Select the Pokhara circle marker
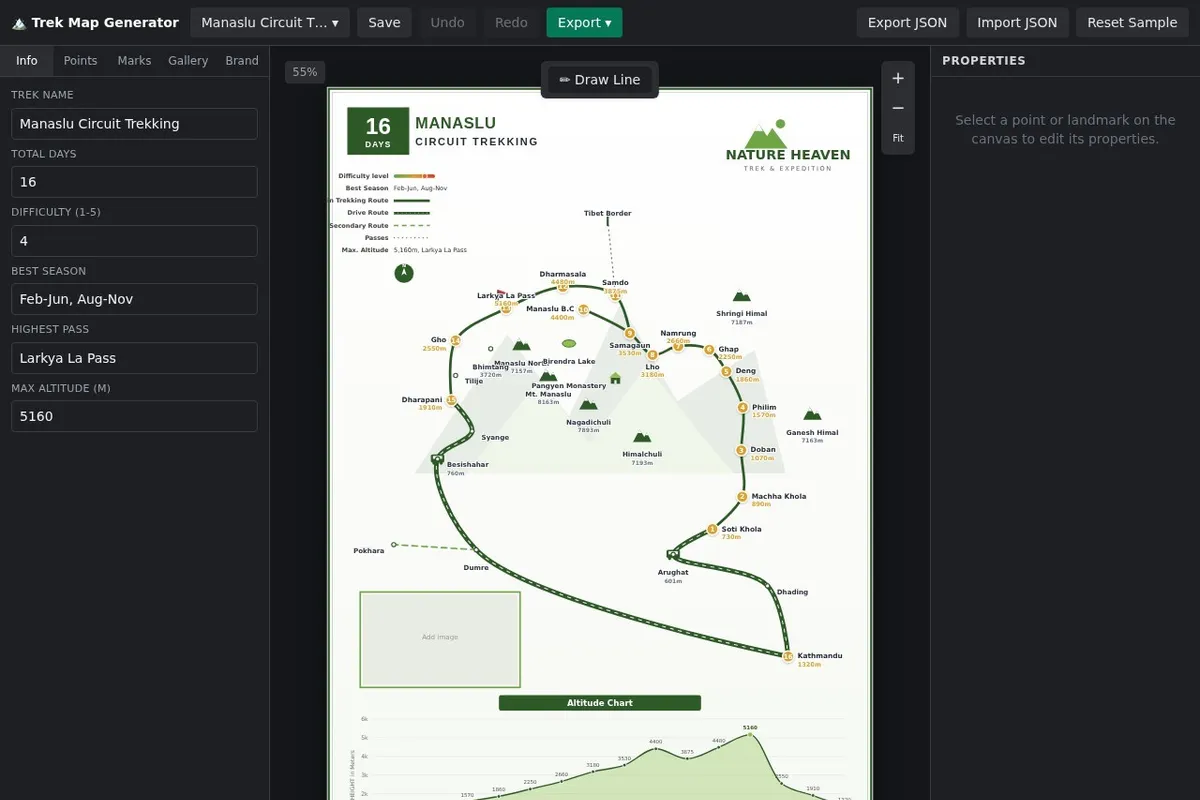Screen dimensions: 1200x800 coord(394,545)
